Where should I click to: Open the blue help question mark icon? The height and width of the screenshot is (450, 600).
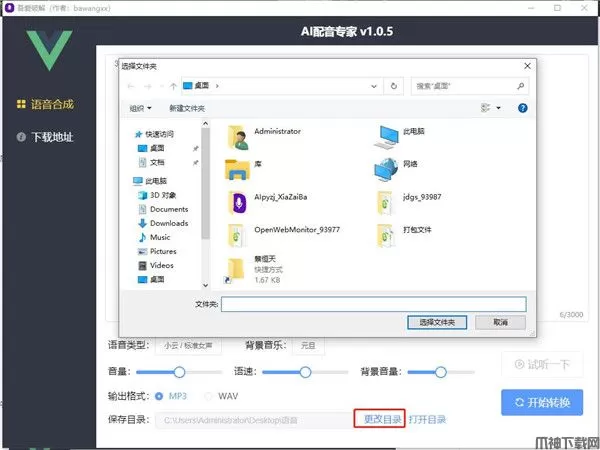coord(523,108)
